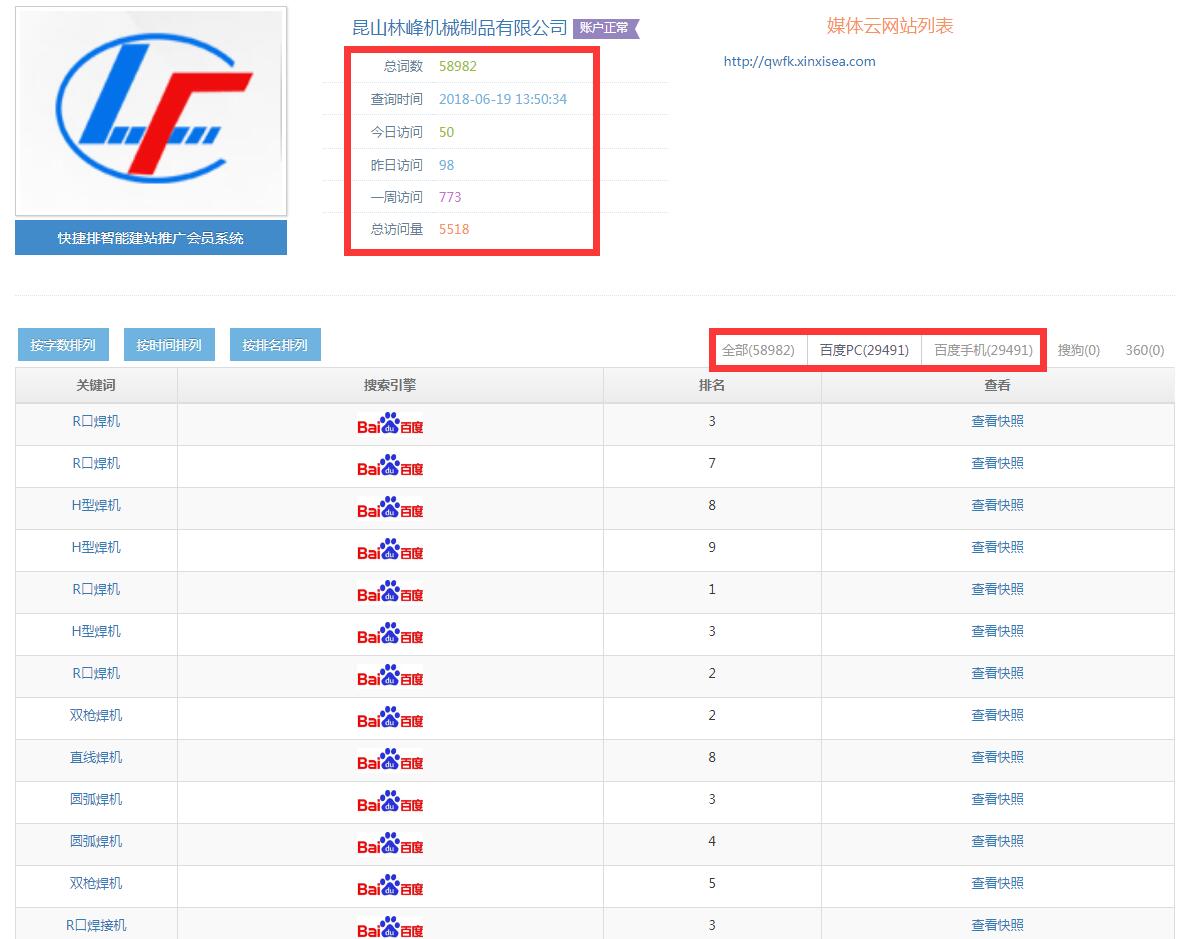Click the 快捷排智能建站推广会员系统 button
Viewport: 1189px width, 939px height.
coord(151,238)
